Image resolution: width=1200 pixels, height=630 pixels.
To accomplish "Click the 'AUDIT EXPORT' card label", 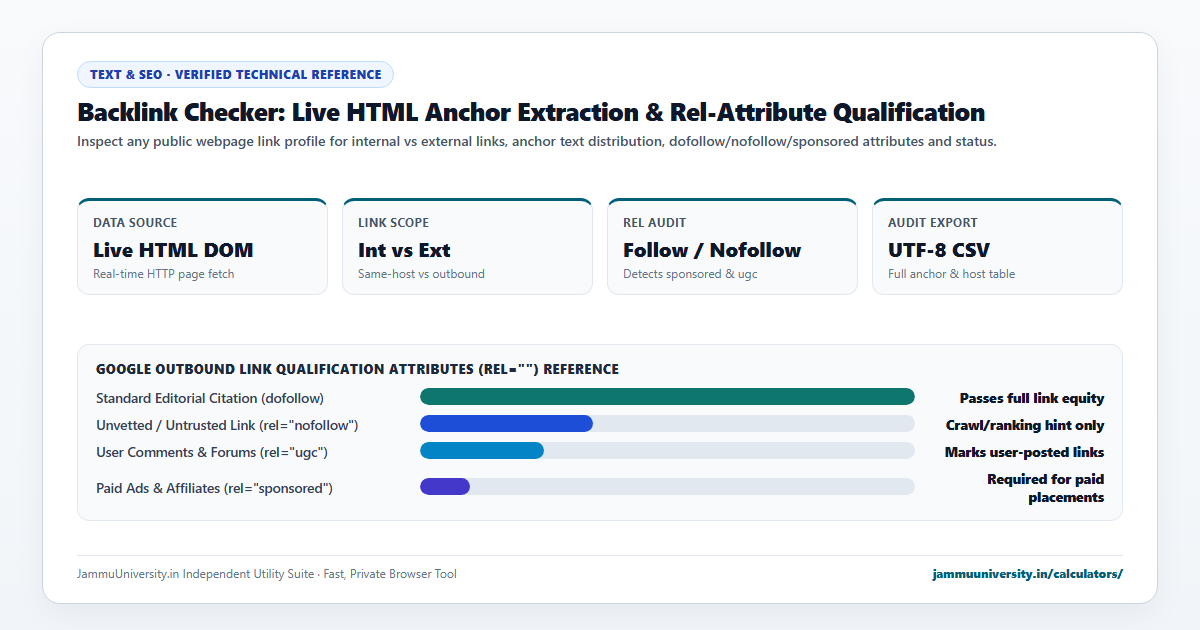I will click(x=933, y=223).
